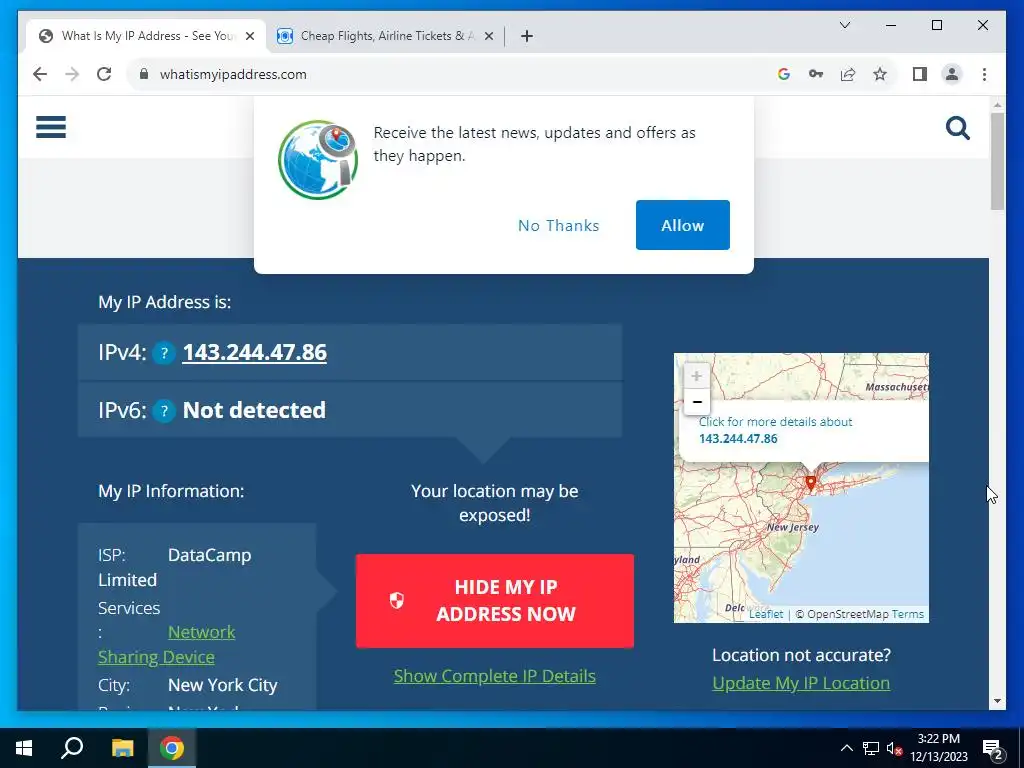Image resolution: width=1024 pixels, height=768 pixels.
Task: Open the hamburger menu on the website
Action: pyautogui.click(x=51, y=127)
